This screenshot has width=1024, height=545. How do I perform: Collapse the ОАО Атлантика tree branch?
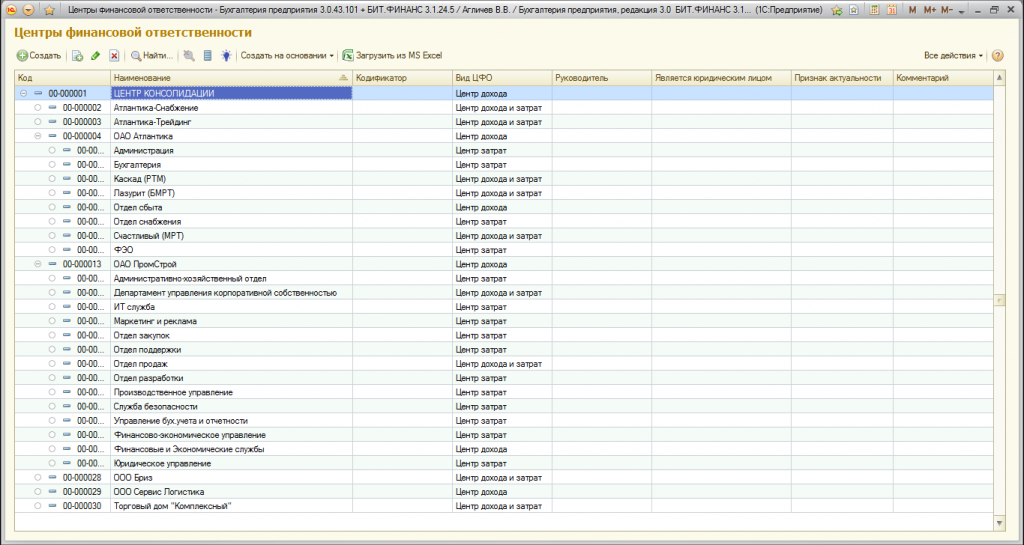(37, 136)
